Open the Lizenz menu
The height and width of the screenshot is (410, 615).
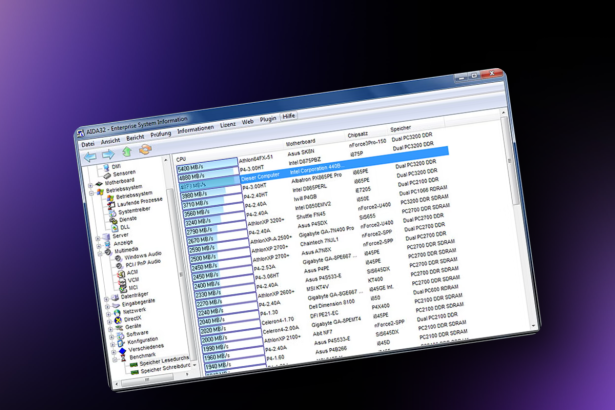pos(227,124)
